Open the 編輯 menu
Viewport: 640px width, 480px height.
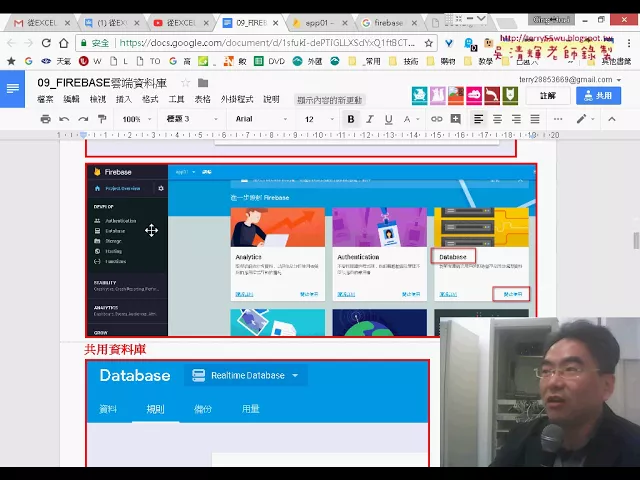71,99
